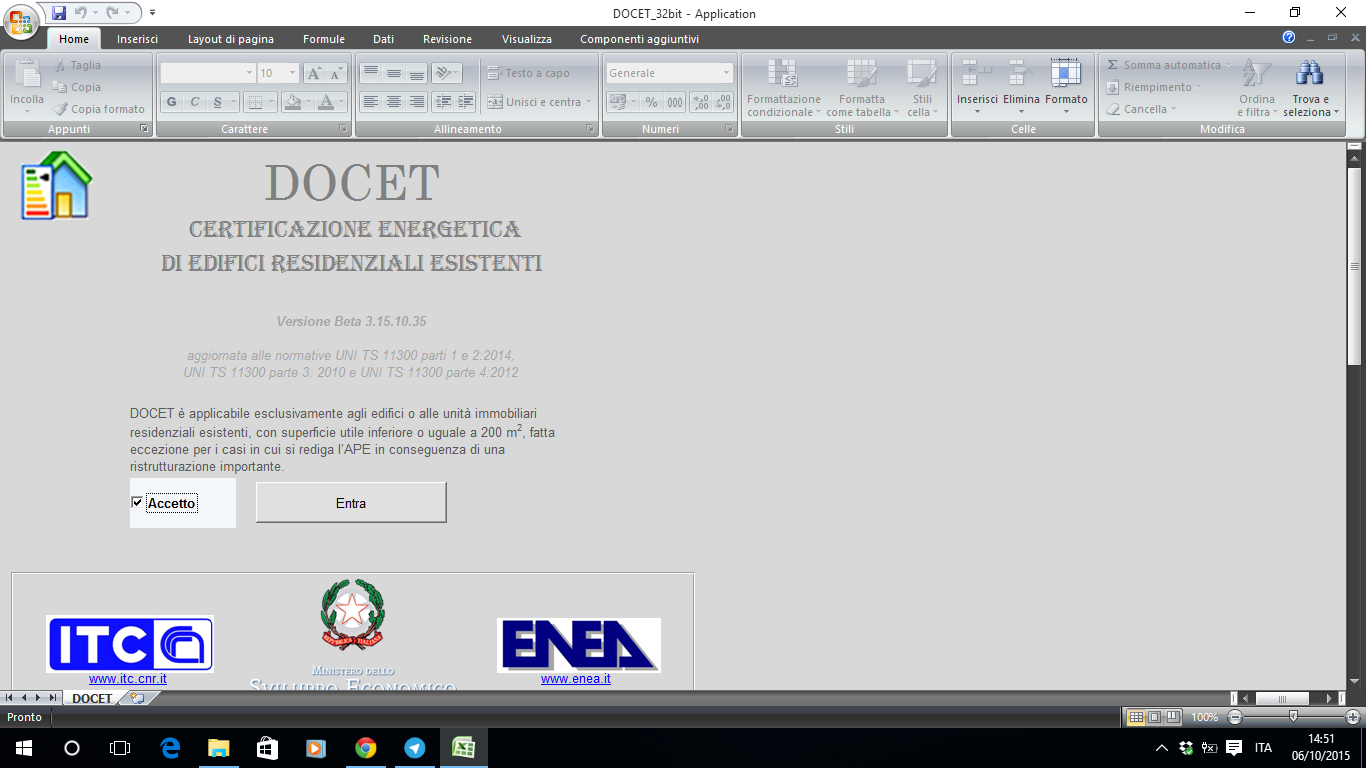Decrease the indent
This screenshot has height=768, width=1366.
443,102
